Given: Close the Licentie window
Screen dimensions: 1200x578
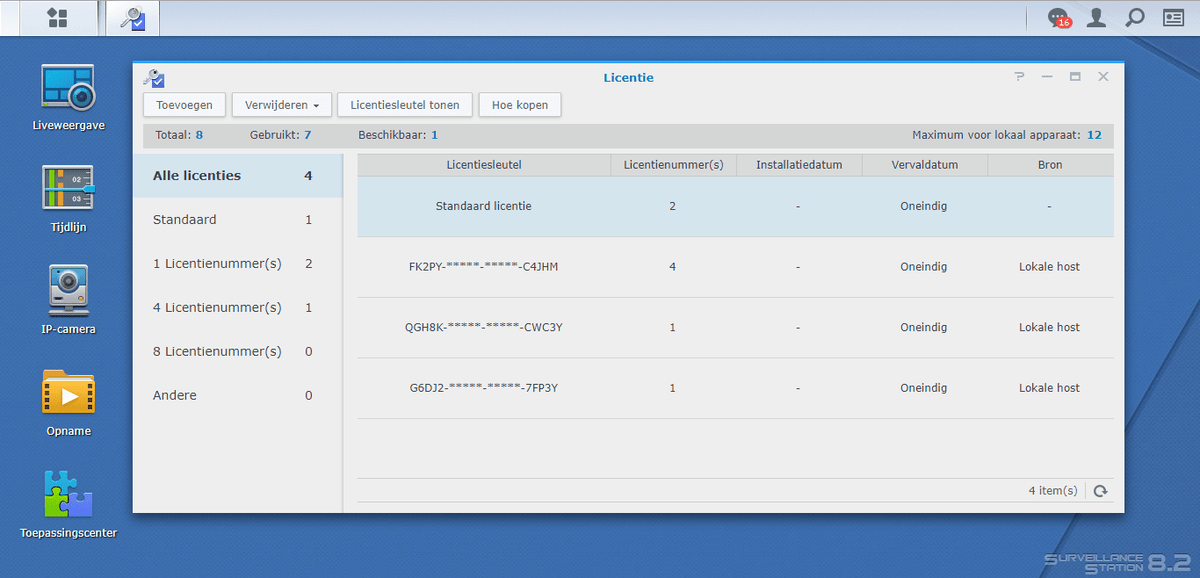Looking at the screenshot, I should coord(1103,77).
